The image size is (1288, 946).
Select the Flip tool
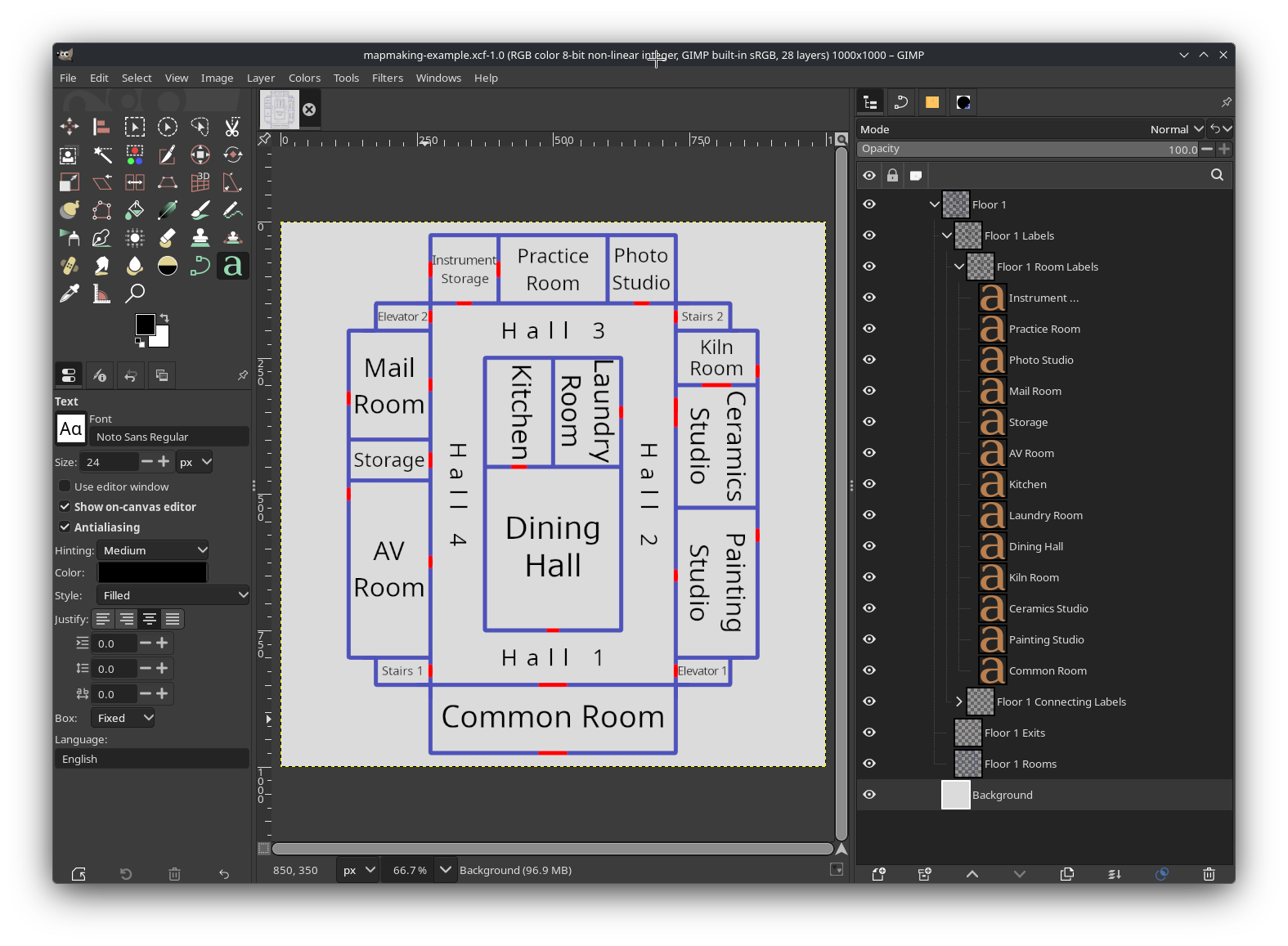click(135, 182)
